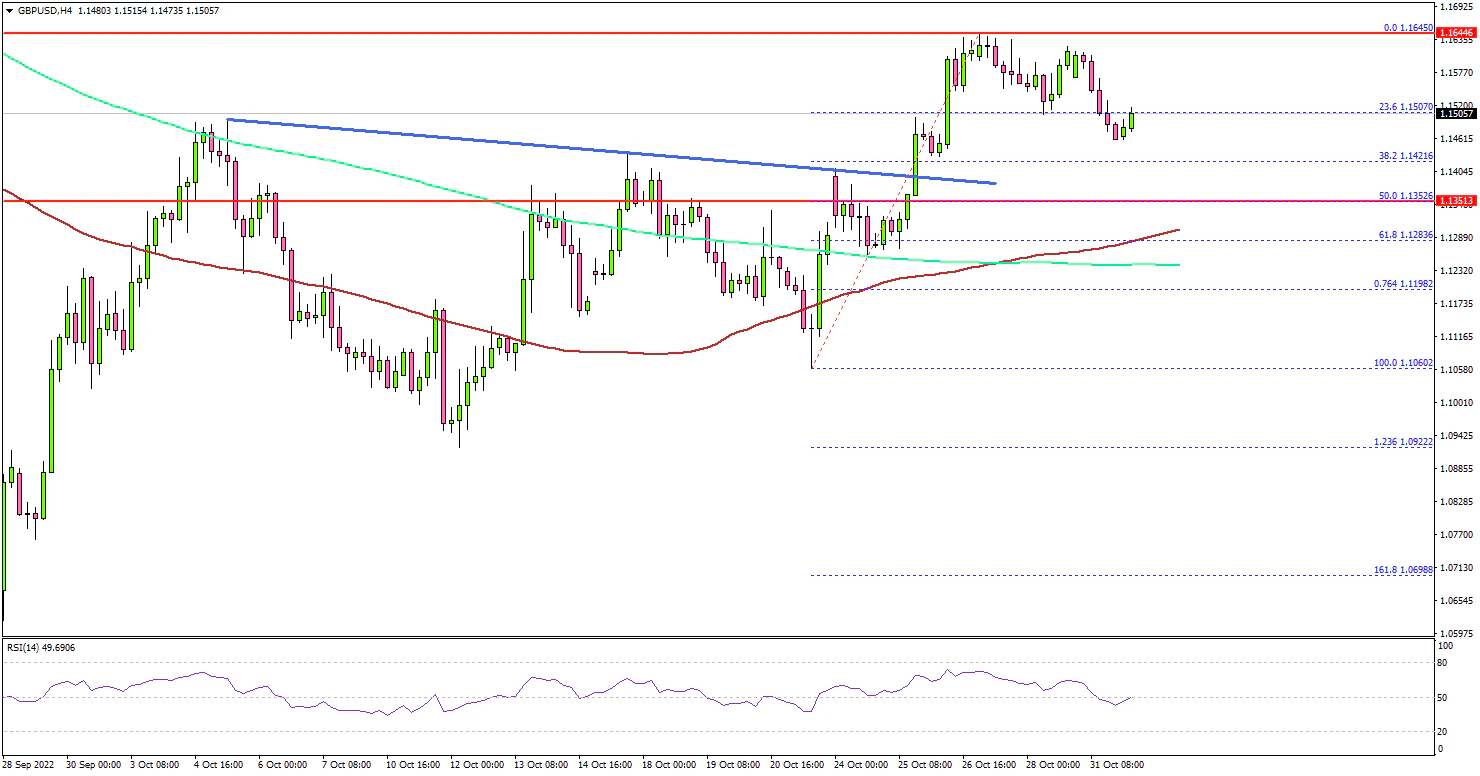Click the 1.15057 current price tag
The image size is (1480, 776).
pos(1456,114)
